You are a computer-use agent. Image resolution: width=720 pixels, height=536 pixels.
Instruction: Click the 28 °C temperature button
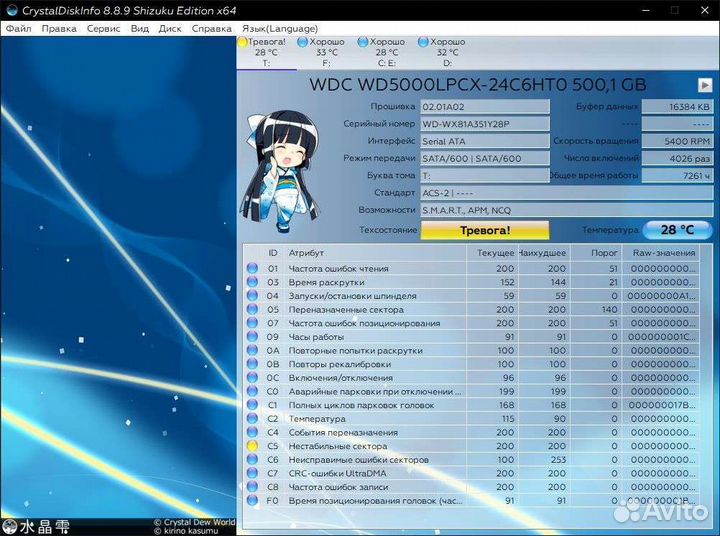671,230
